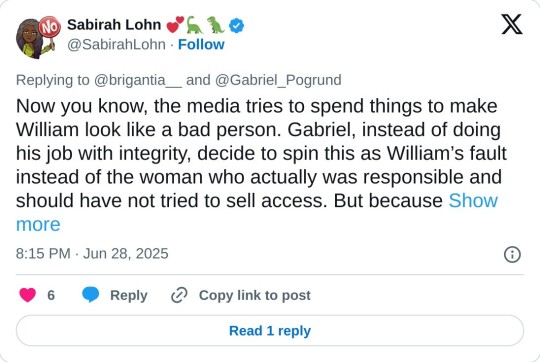The height and width of the screenshot is (362, 540).
Task: Open the @brigantia__ mention
Action: pos(137,80)
